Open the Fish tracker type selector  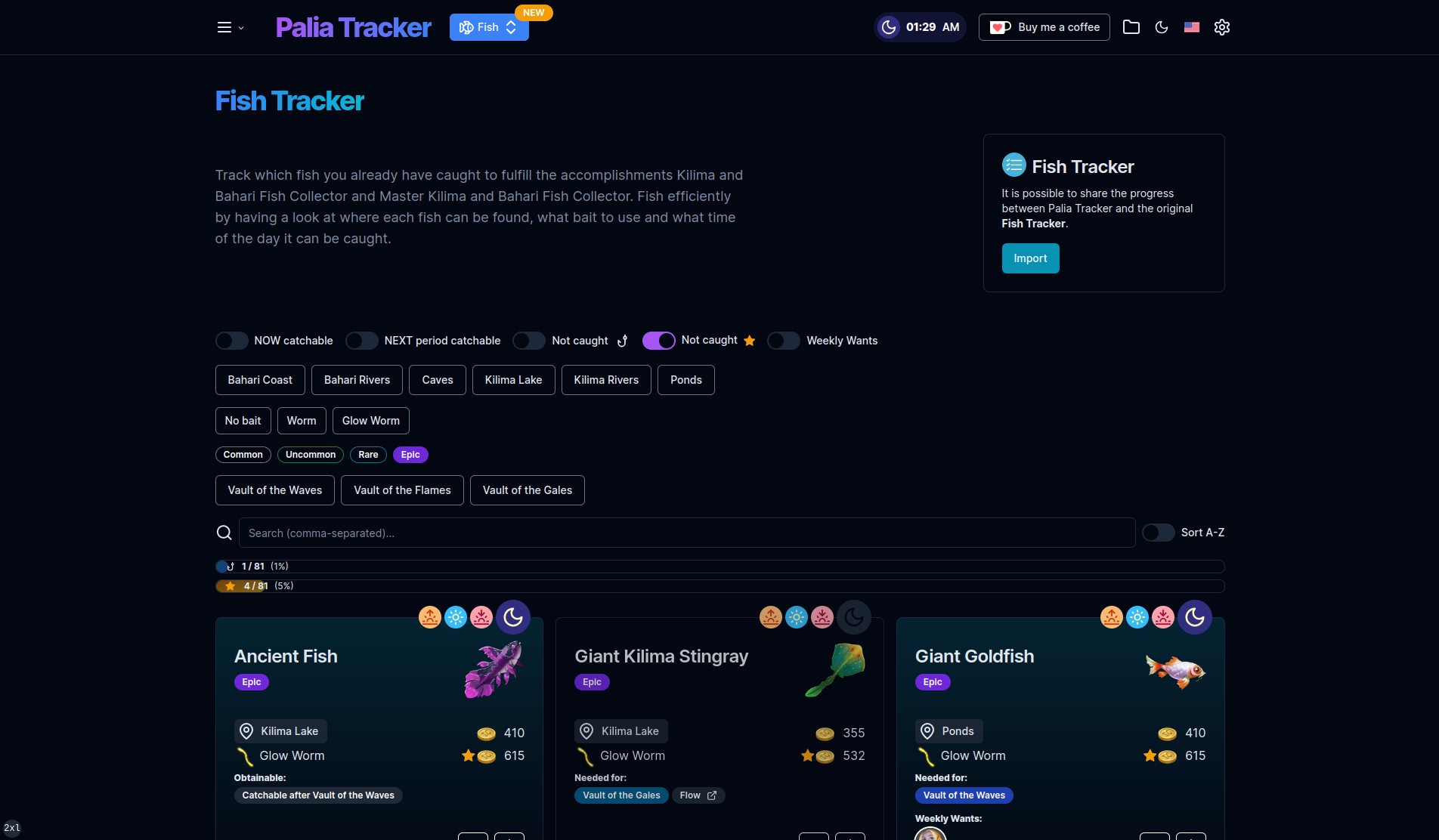[x=488, y=27]
